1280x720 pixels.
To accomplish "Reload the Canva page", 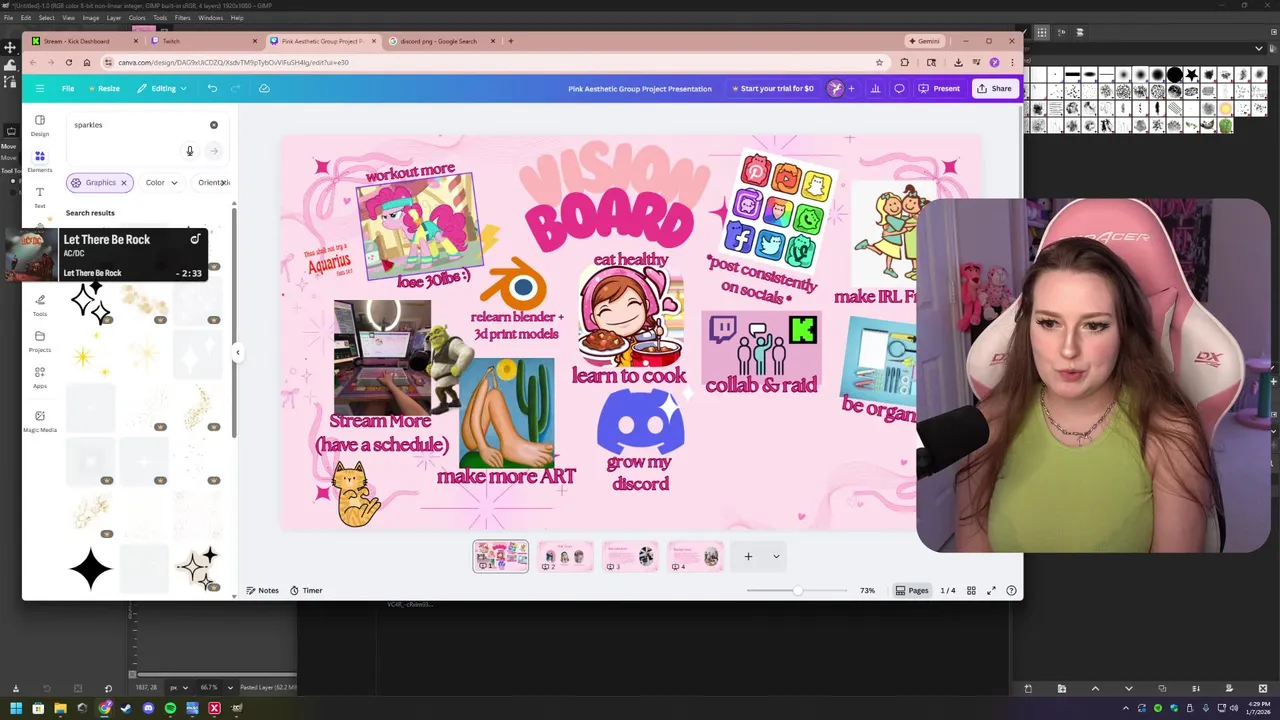I will (x=69, y=62).
